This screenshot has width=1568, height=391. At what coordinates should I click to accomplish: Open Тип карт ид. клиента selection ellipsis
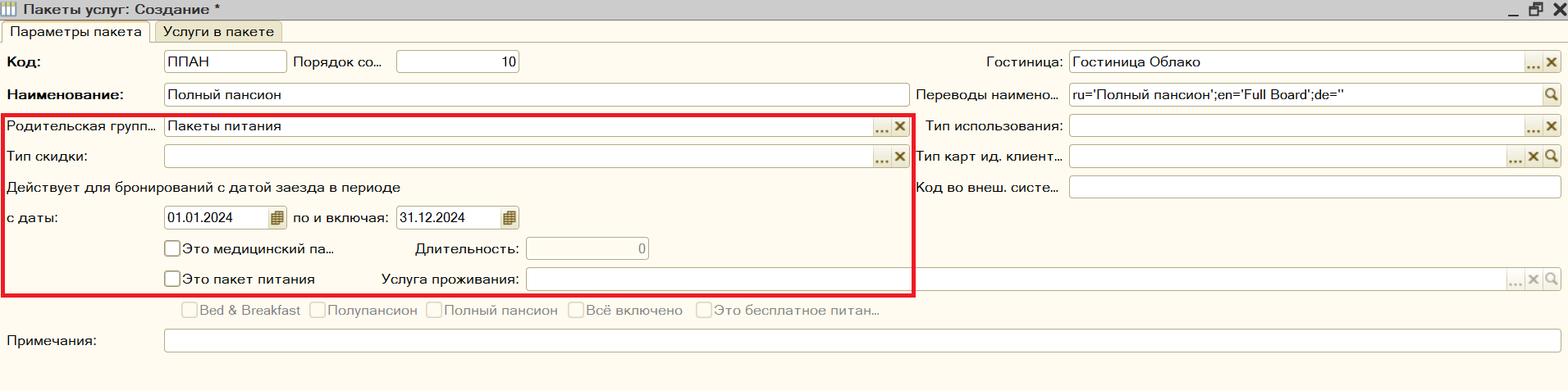1515,157
